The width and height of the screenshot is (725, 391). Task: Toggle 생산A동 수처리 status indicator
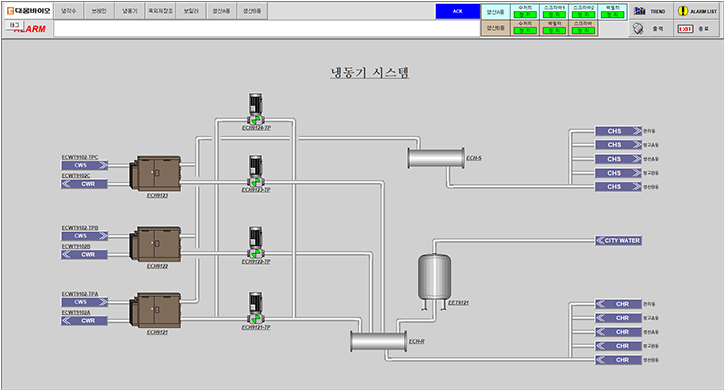(x=525, y=15)
